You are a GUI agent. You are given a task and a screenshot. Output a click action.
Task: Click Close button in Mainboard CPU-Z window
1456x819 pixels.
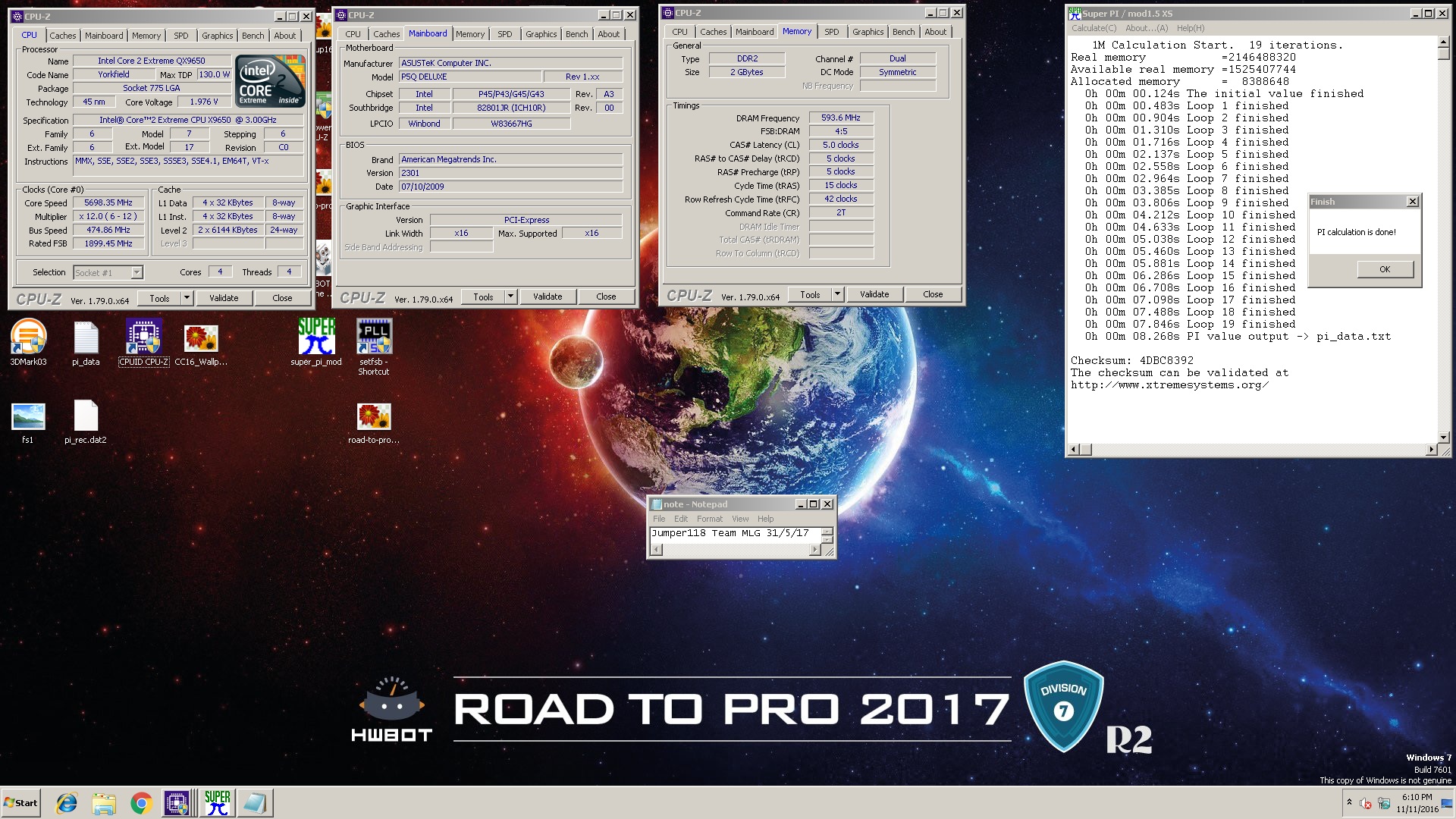pyautogui.click(x=606, y=297)
